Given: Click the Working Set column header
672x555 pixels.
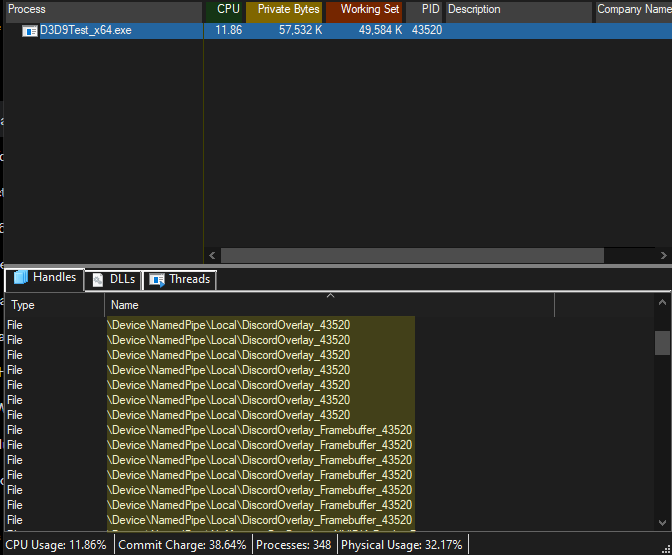Looking at the screenshot, I should pyautogui.click(x=366, y=10).
